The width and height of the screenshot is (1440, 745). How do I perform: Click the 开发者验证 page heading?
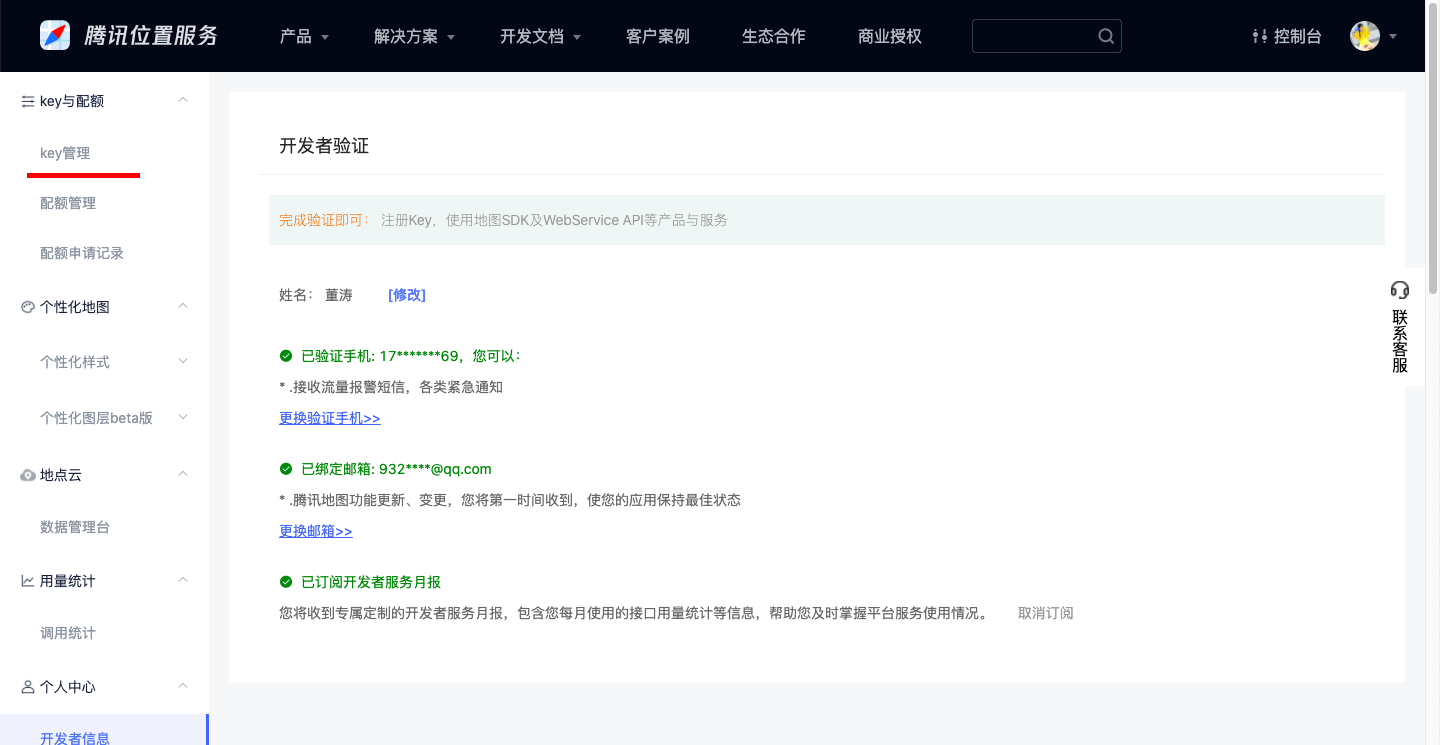324,146
